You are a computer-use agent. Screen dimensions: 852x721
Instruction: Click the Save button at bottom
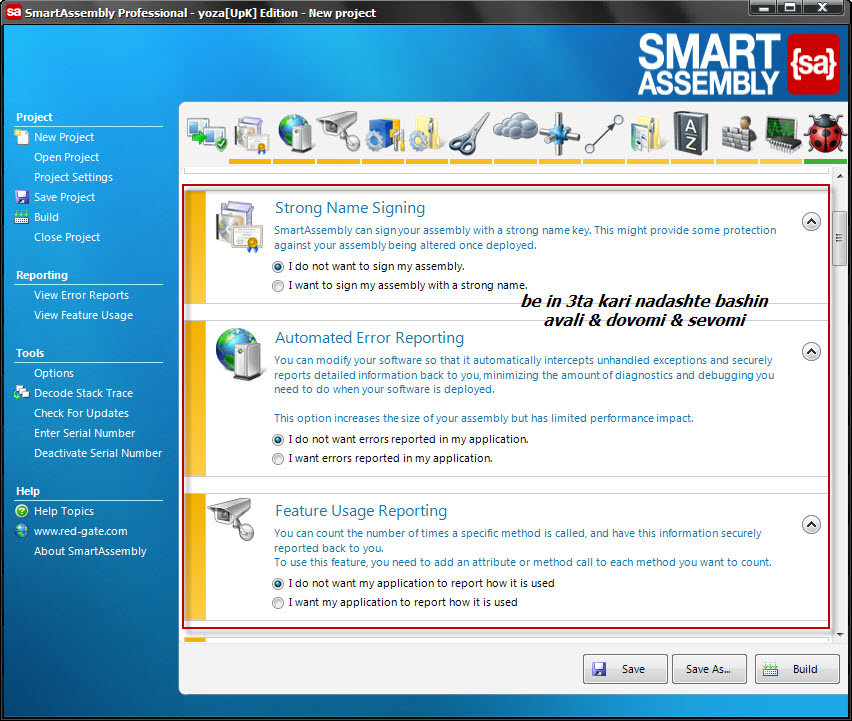pyautogui.click(x=625, y=669)
